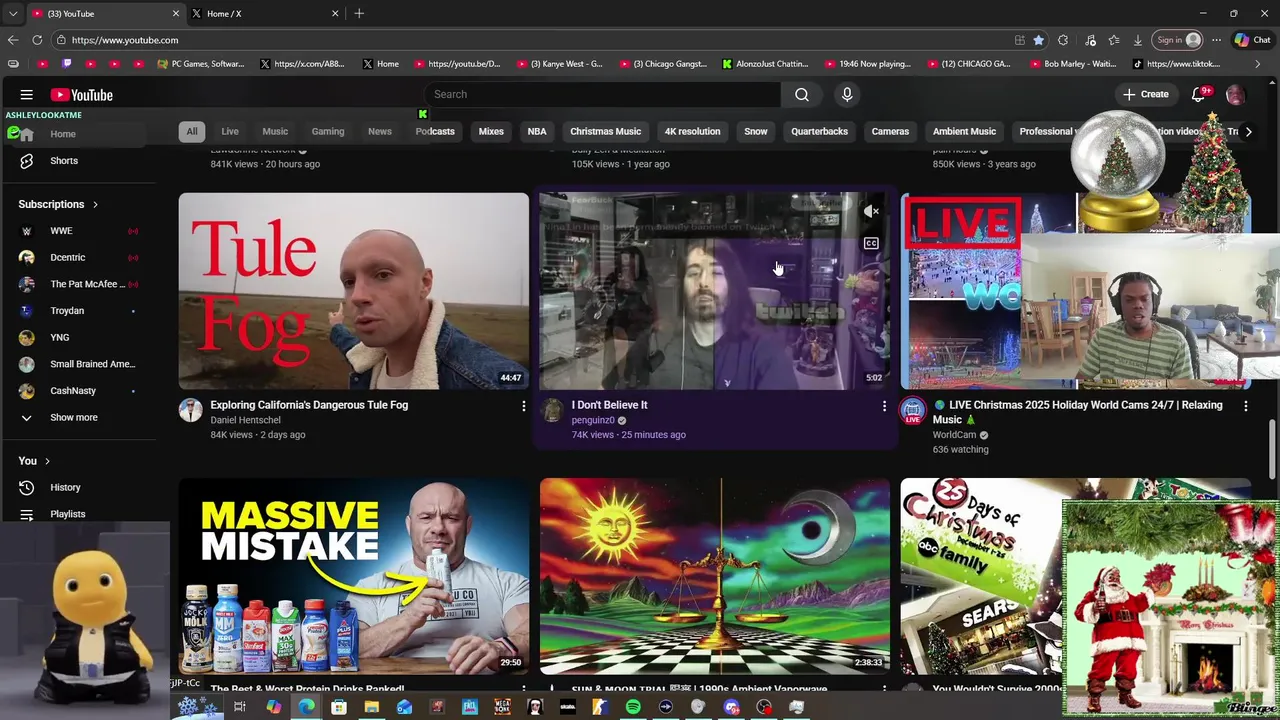Unmute the previewing video speaker icon

click(871, 211)
